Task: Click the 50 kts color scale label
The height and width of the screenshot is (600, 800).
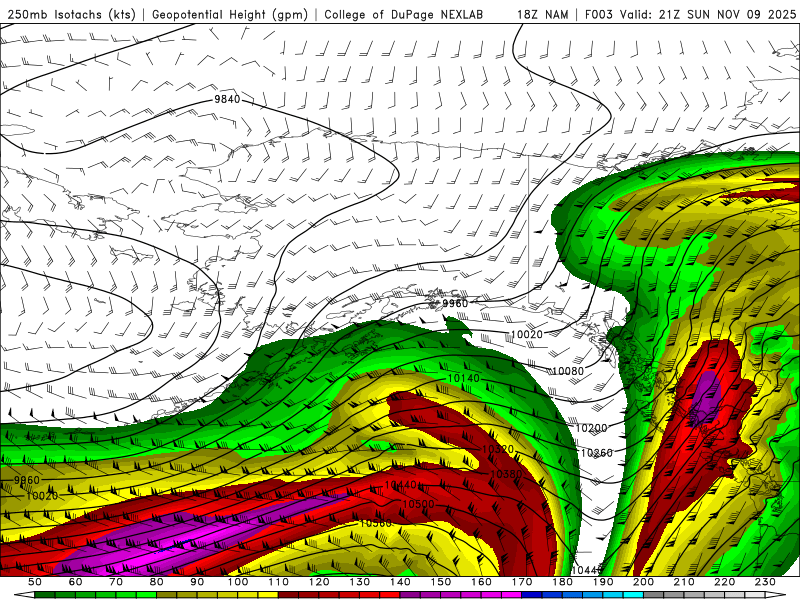Action: [x=35, y=582]
